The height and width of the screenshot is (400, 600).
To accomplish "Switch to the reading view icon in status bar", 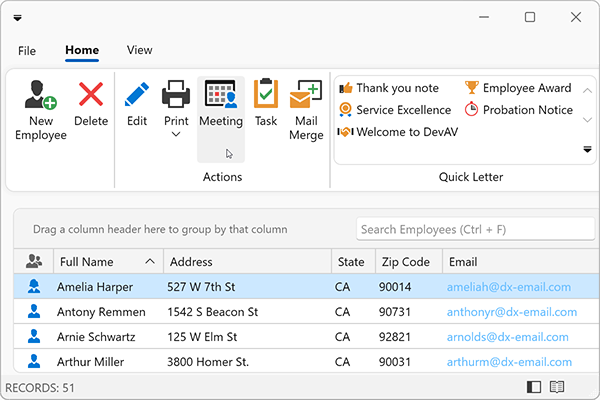I will coord(557,387).
